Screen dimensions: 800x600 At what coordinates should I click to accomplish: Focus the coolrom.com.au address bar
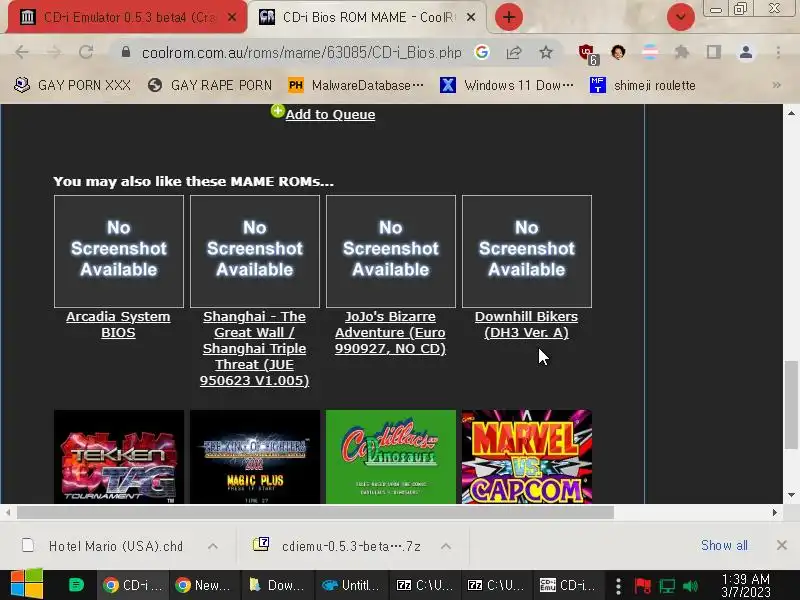click(x=301, y=52)
